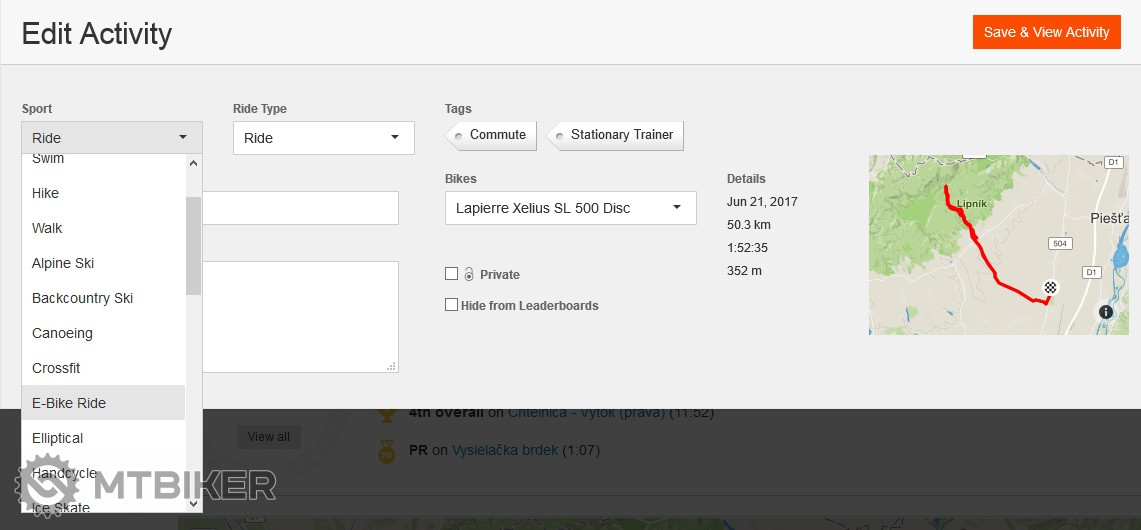Click the finish flag marker on map
The height and width of the screenshot is (530, 1141).
[1050, 288]
